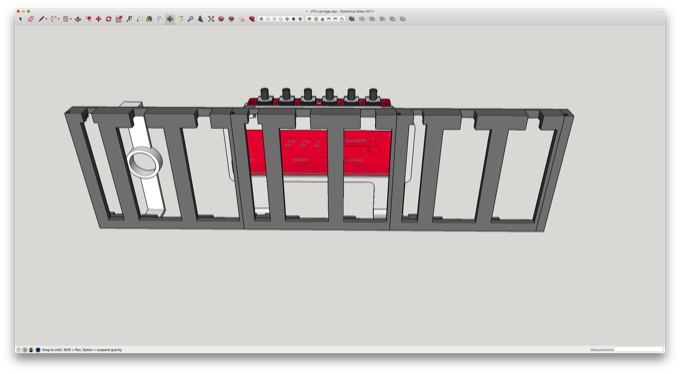Select the Rectangle shapes tool
The image size is (680, 374).
65,19
